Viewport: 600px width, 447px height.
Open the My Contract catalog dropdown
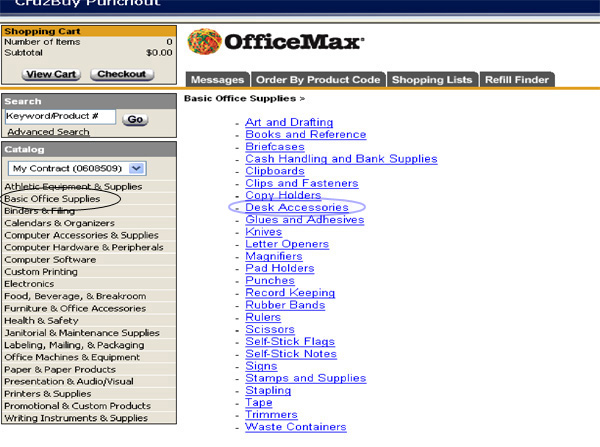[x=77, y=168]
